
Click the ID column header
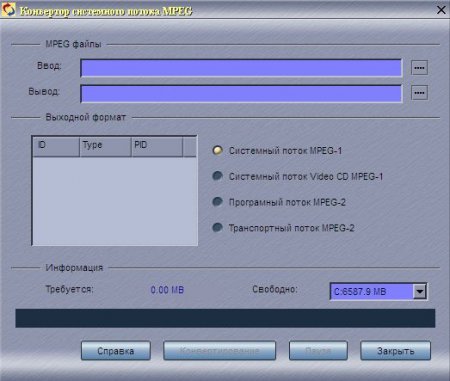56,146
